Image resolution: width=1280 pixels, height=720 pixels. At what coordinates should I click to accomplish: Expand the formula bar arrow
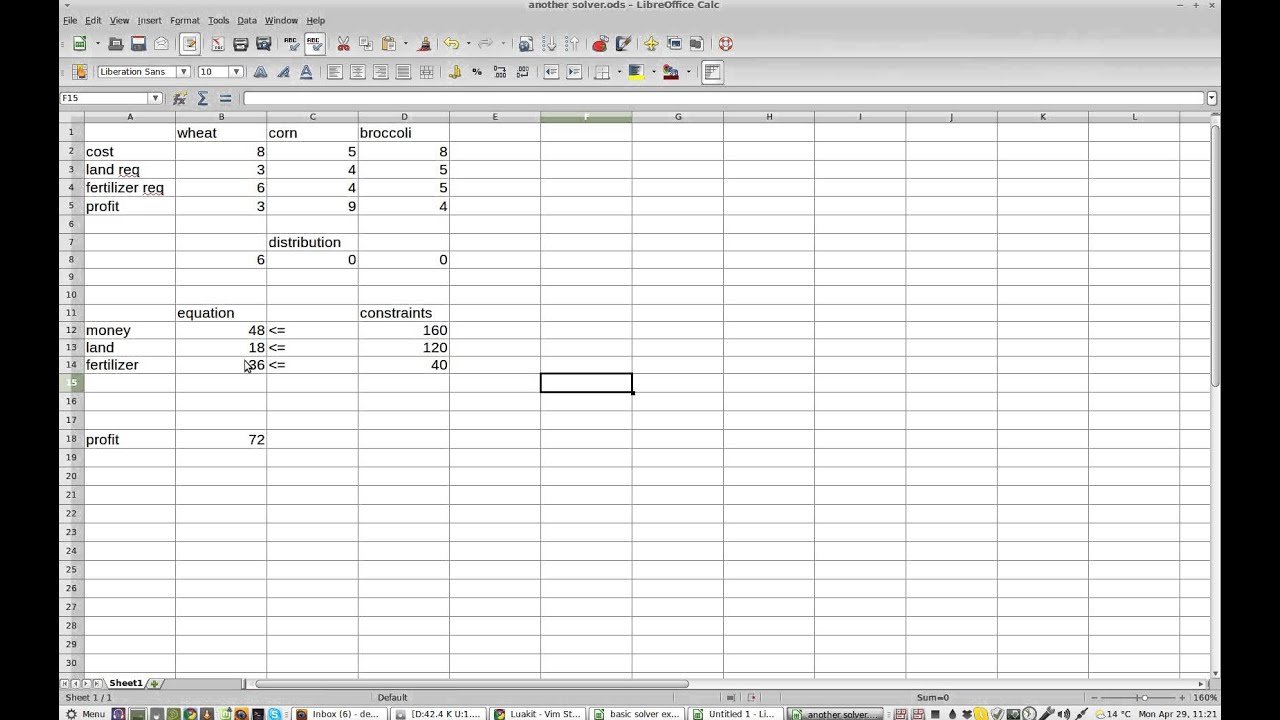[x=1212, y=98]
